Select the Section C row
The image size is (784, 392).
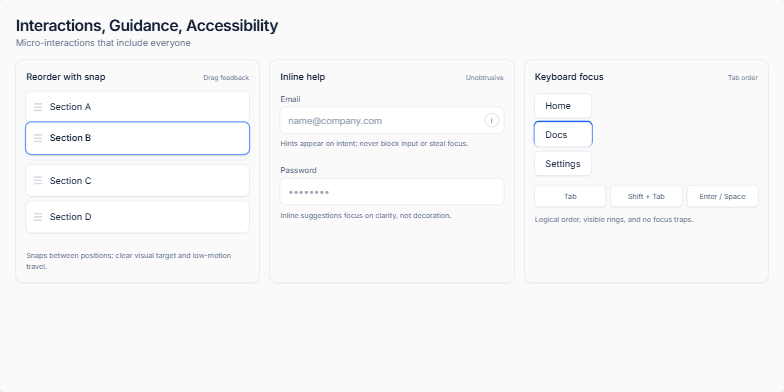[x=138, y=180]
